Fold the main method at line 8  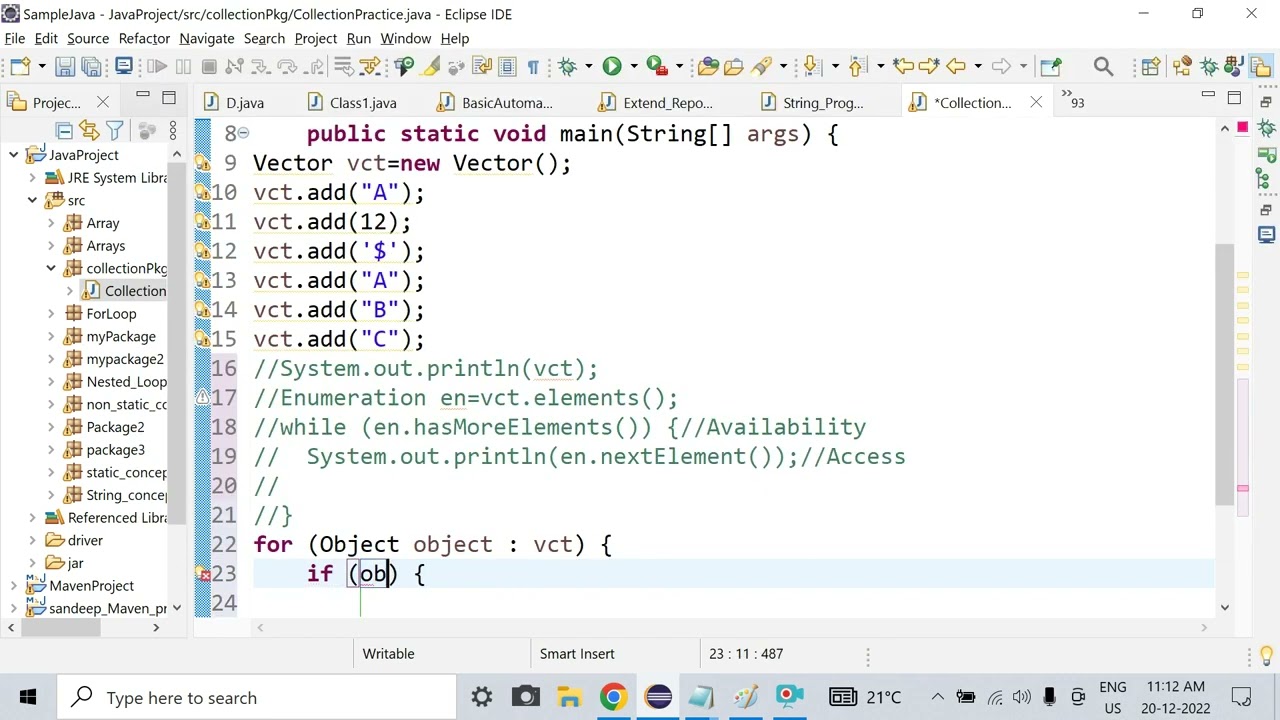pos(244,134)
